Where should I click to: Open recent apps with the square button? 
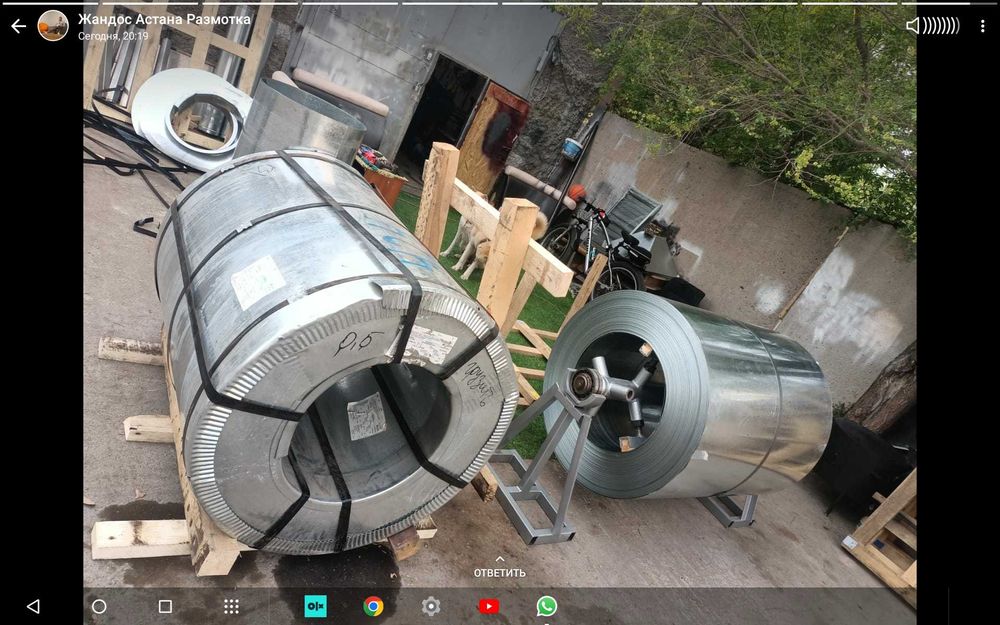click(x=165, y=606)
